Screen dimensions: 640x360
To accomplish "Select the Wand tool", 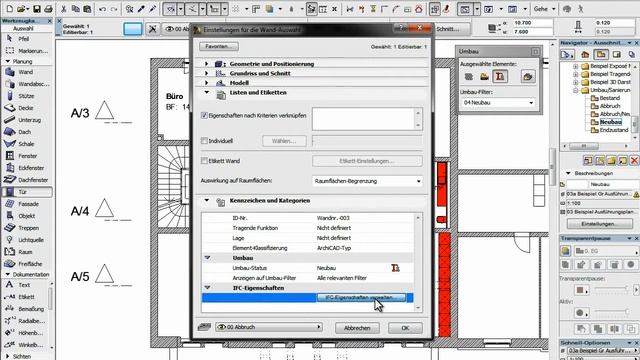I will (x=25, y=72).
